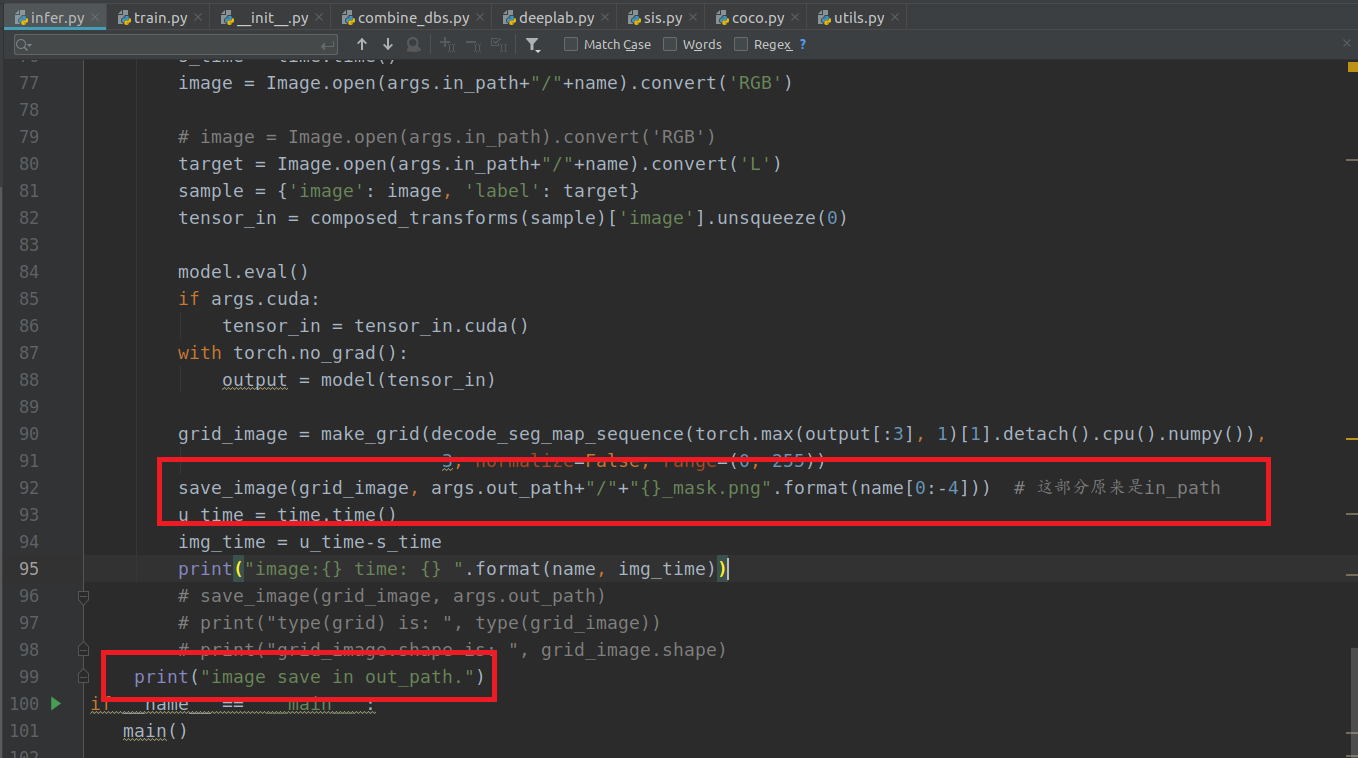This screenshot has width=1358, height=758.
Task: Close the utils.py tab
Action: (896, 18)
